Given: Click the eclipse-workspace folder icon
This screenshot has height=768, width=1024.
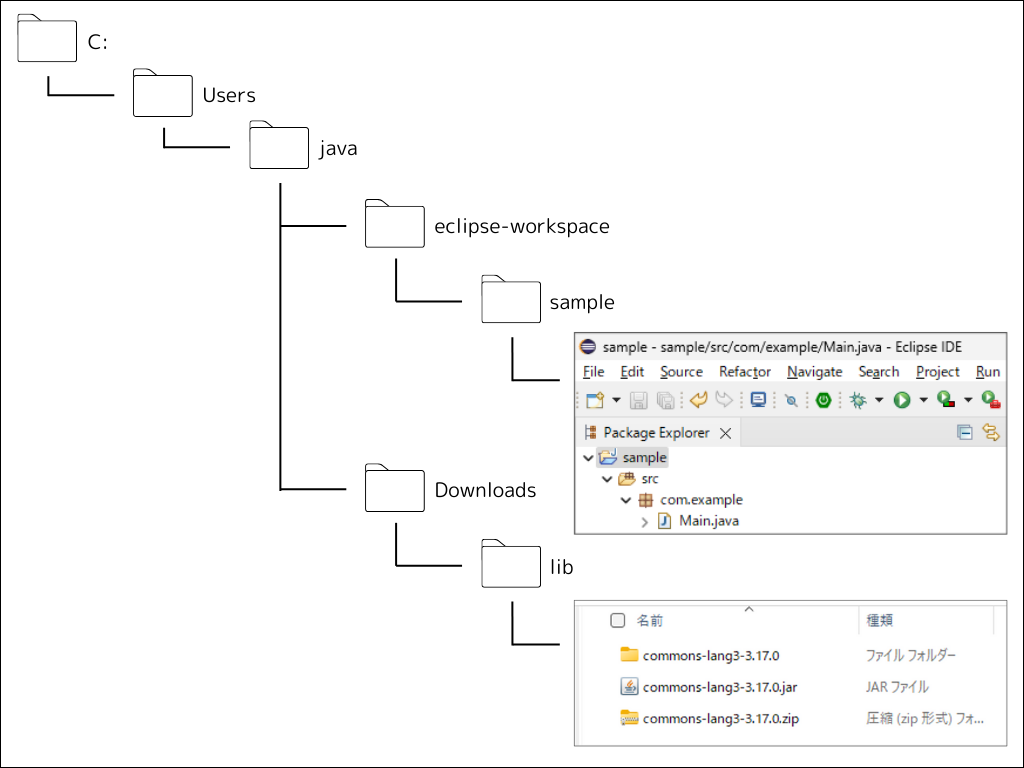Looking at the screenshot, I should (394, 223).
